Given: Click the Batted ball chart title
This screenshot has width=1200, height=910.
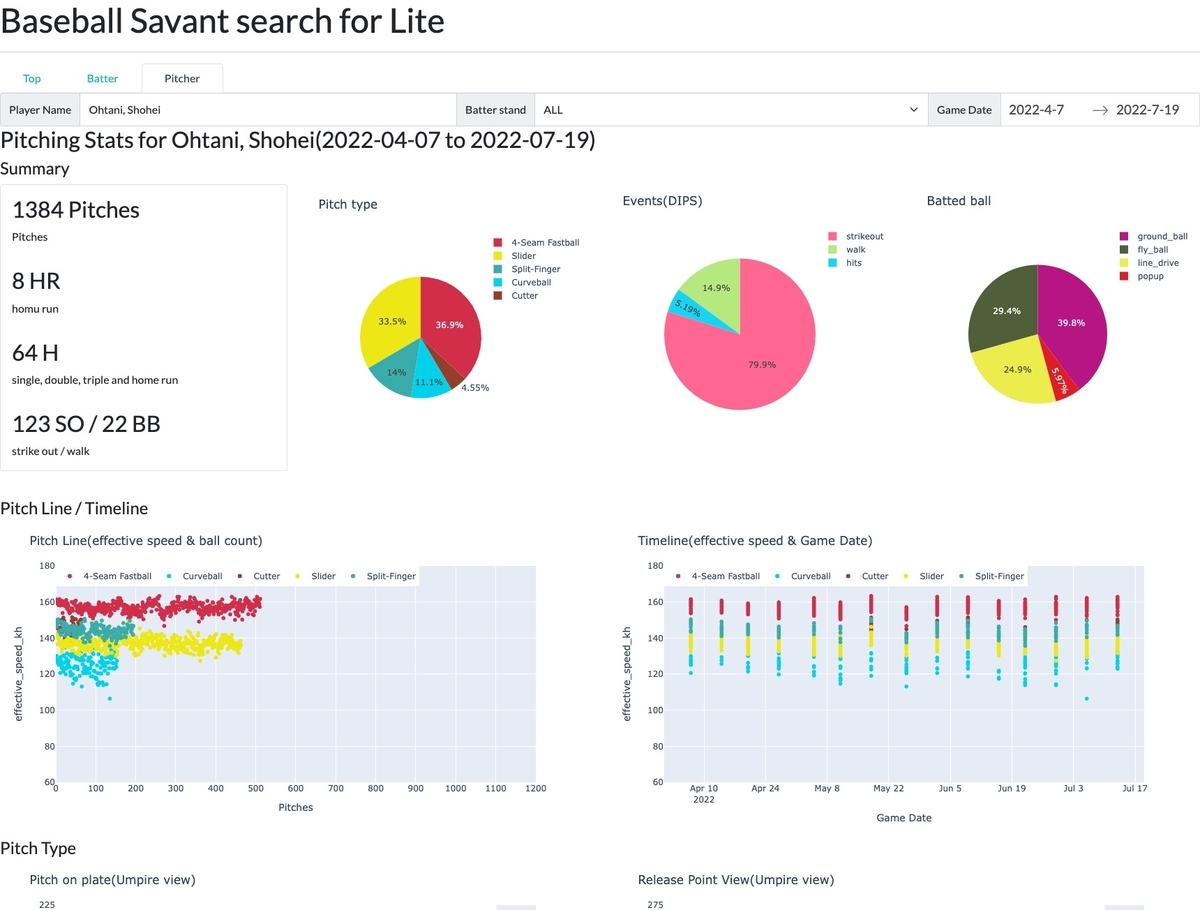Looking at the screenshot, I should [x=959, y=201].
